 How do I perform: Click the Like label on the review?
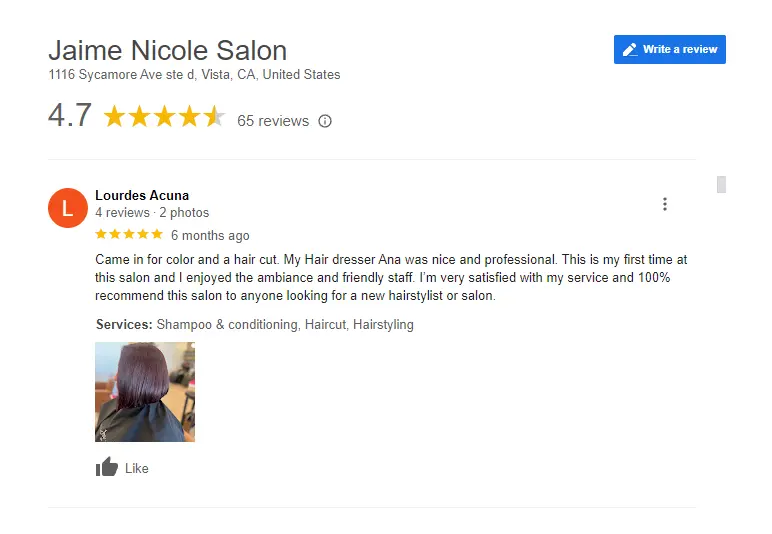click(x=137, y=469)
